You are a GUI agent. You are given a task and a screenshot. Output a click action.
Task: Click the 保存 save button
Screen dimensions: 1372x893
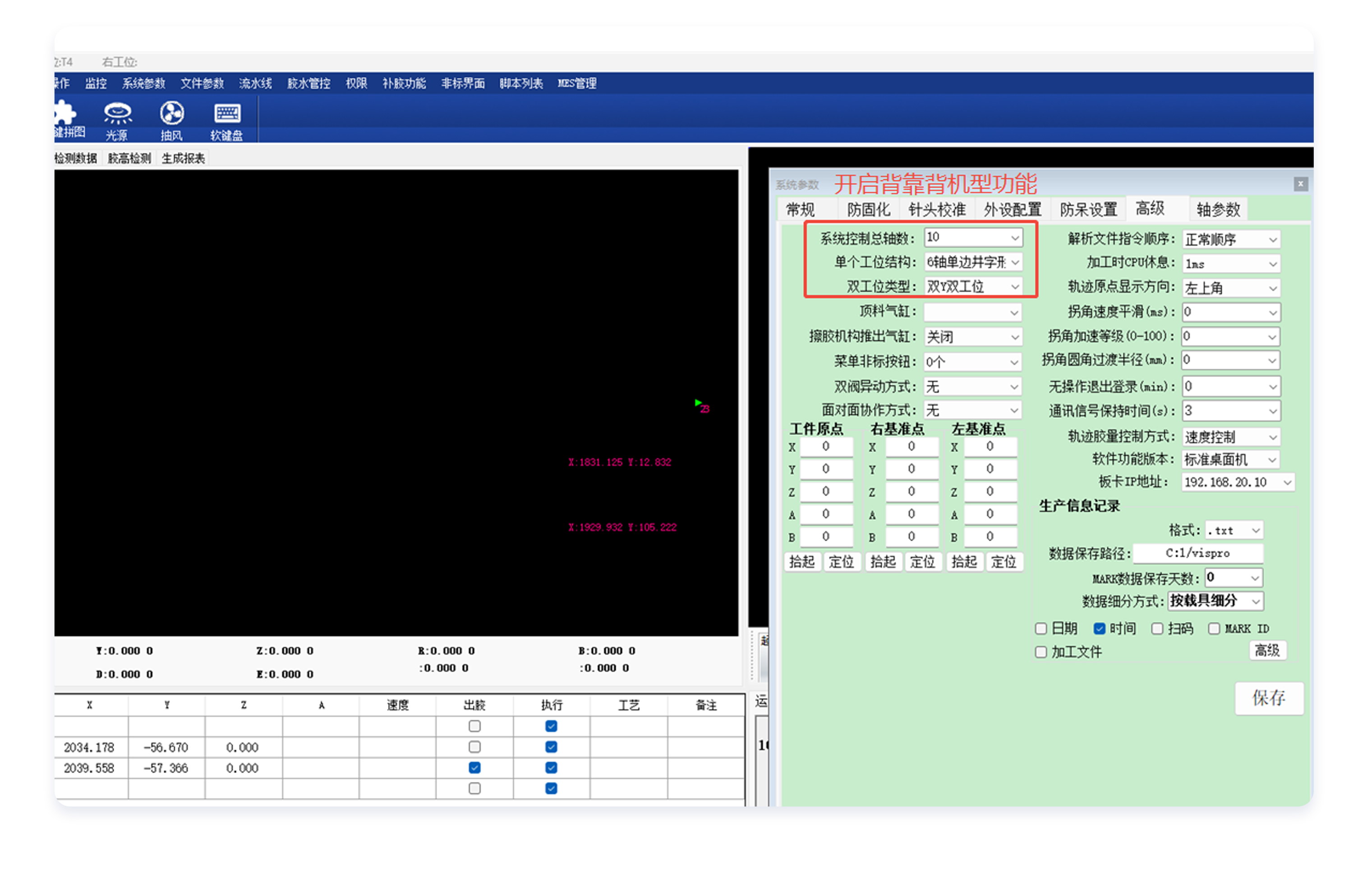[x=1268, y=698]
